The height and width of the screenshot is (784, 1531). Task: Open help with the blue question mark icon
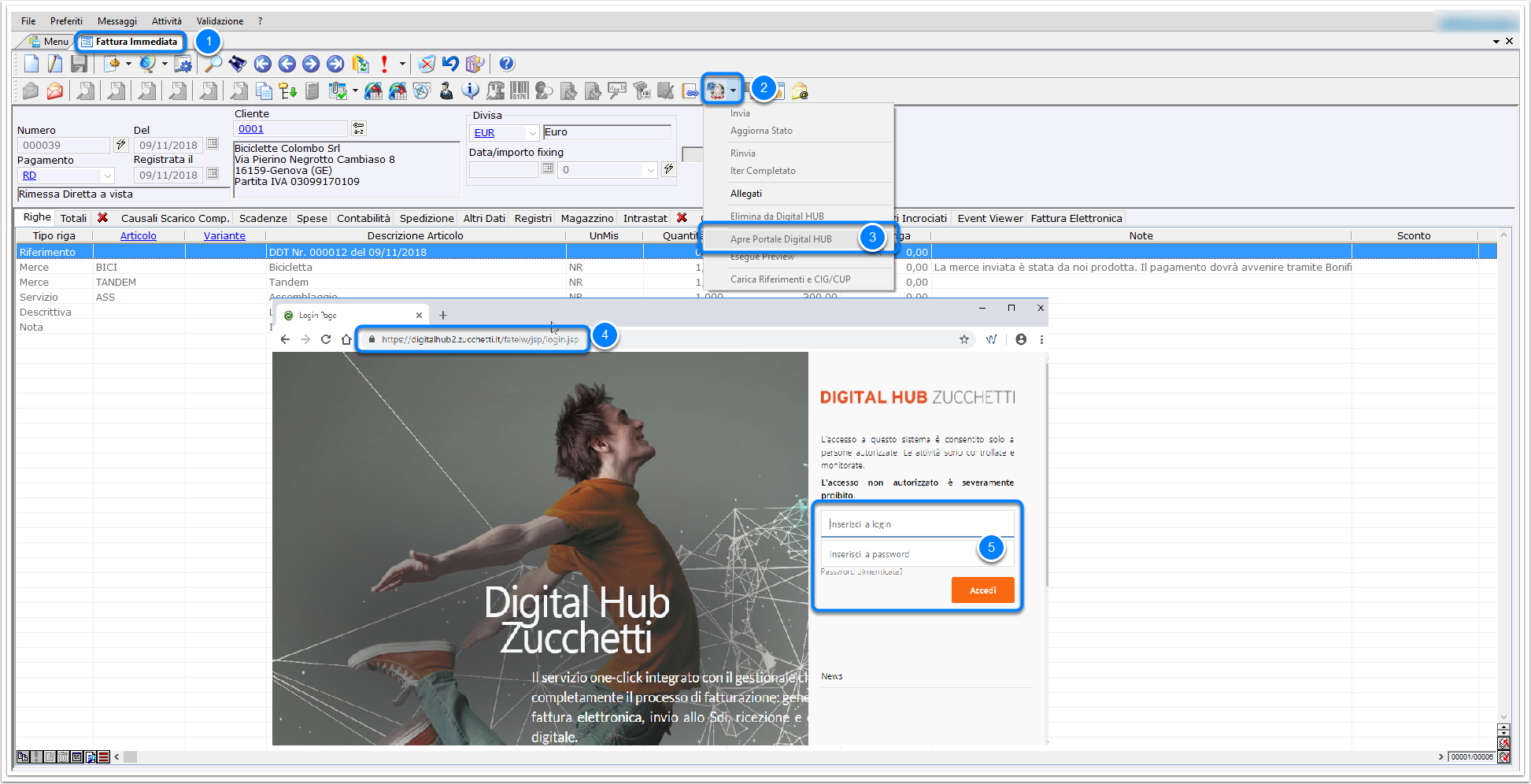pos(507,64)
